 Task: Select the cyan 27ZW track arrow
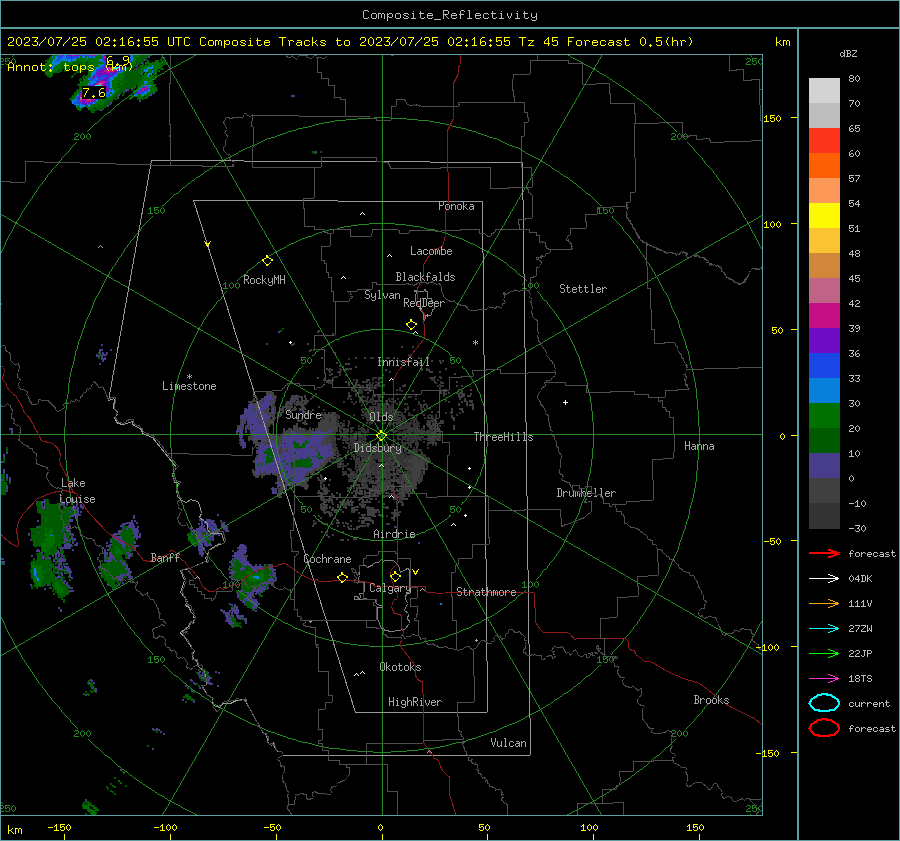(824, 629)
